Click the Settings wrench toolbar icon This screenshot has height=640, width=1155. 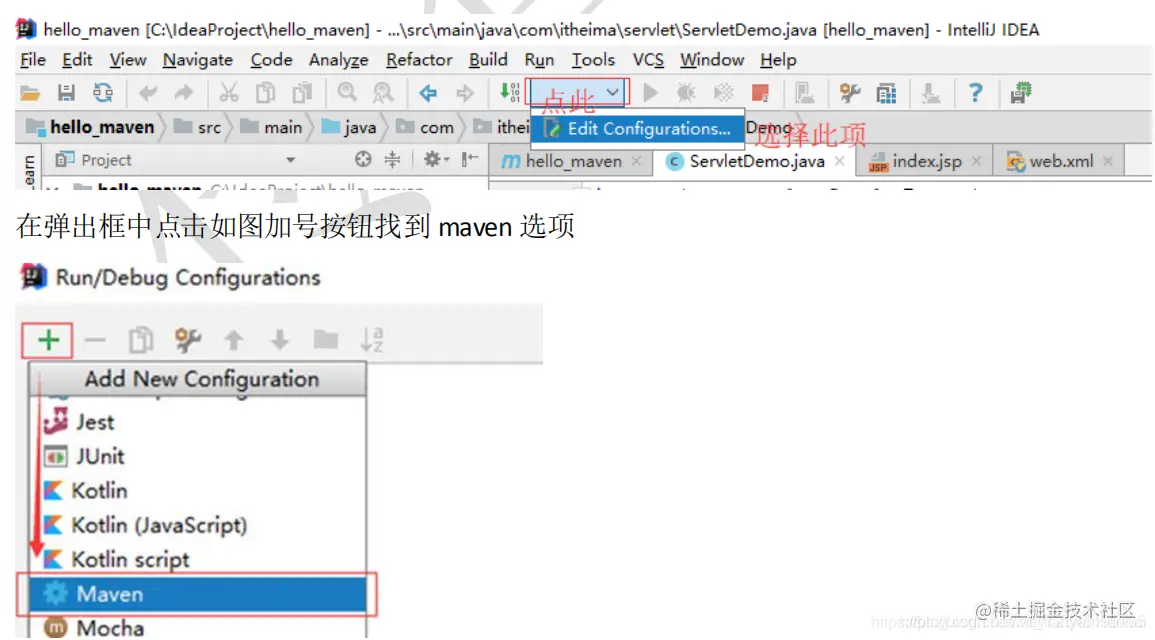[849, 93]
